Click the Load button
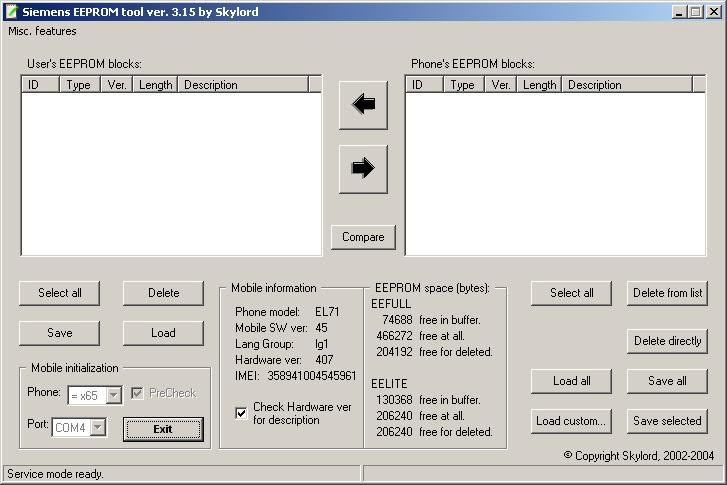Screen dimensions: 727x485 tap(163, 333)
